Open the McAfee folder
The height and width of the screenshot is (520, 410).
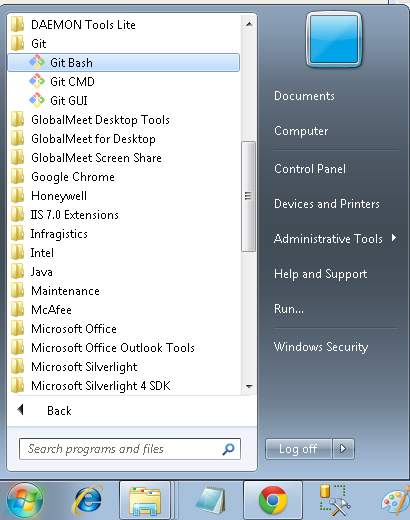click(123, 309)
